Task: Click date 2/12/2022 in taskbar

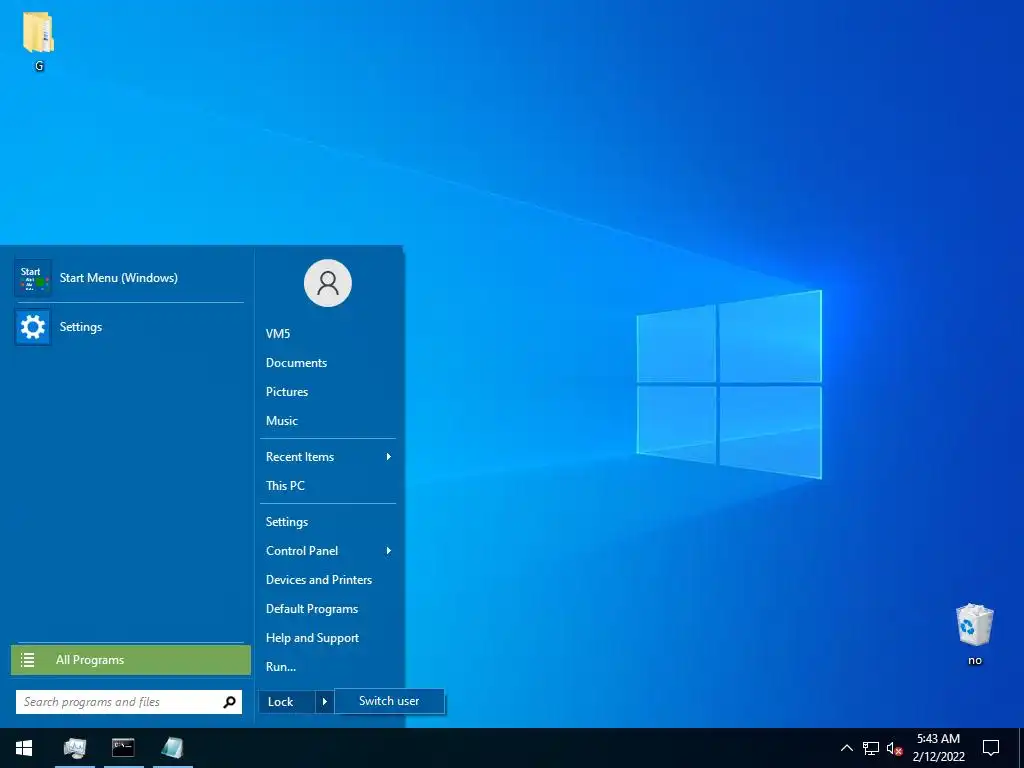Action: coord(938,757)
